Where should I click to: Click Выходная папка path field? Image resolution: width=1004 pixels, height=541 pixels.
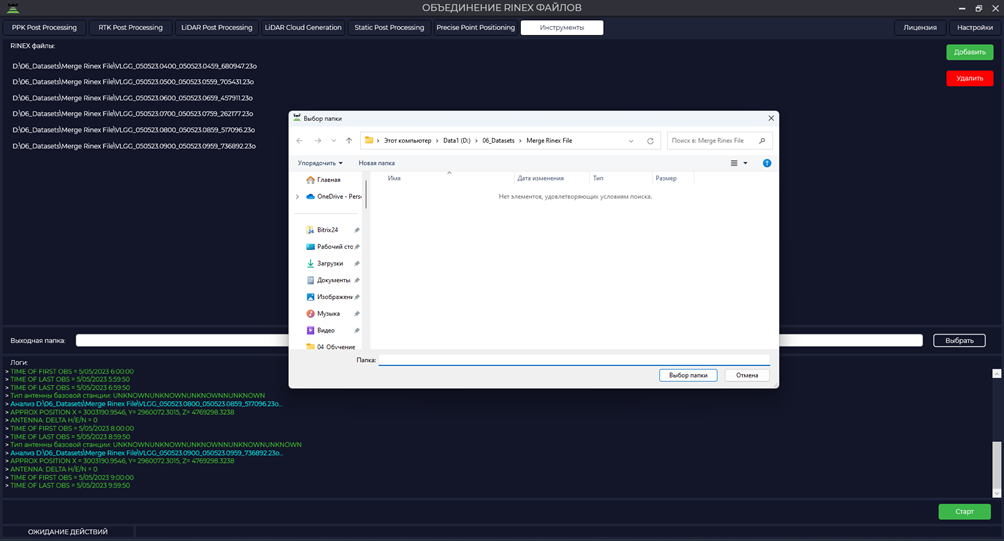499,341
